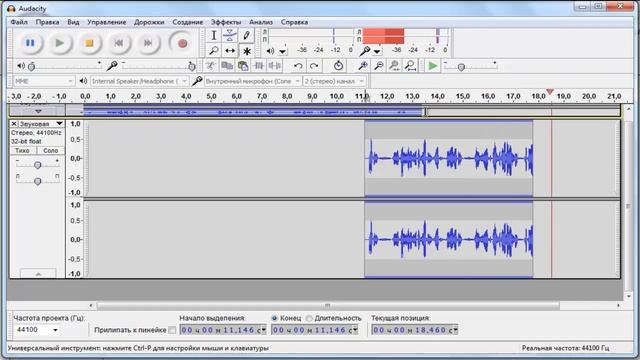
Task: Click the Pause transport button
Action: coord(30,43)
